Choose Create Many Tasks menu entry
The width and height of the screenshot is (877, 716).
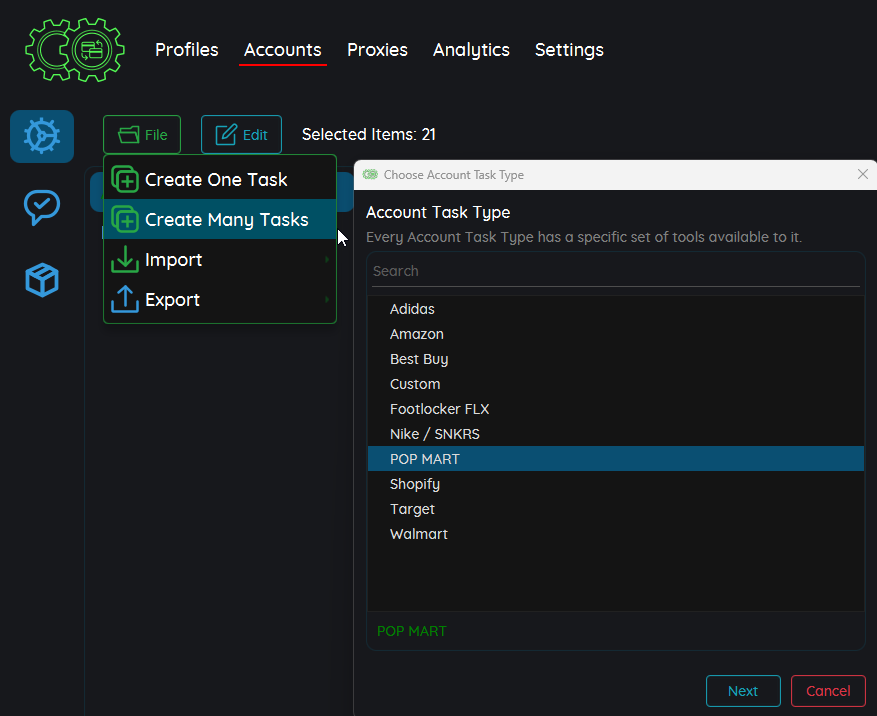(220, 219)
